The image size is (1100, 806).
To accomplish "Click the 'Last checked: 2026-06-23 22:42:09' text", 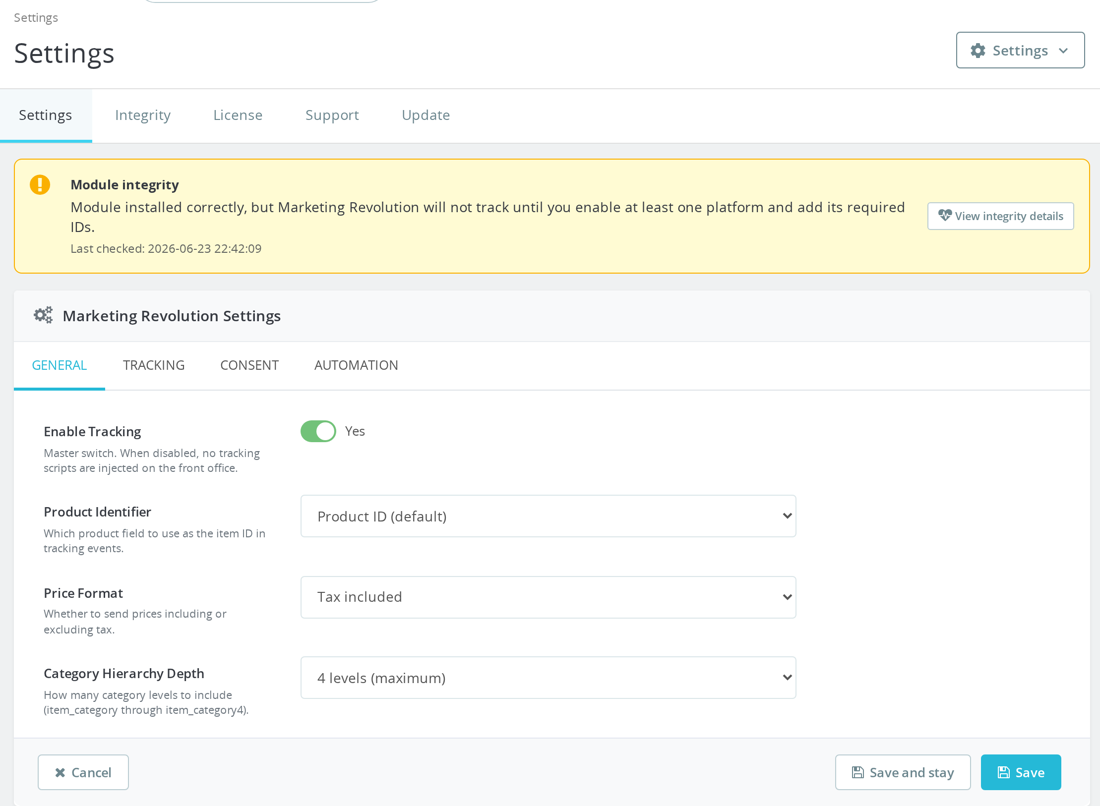I will point(166,248).
